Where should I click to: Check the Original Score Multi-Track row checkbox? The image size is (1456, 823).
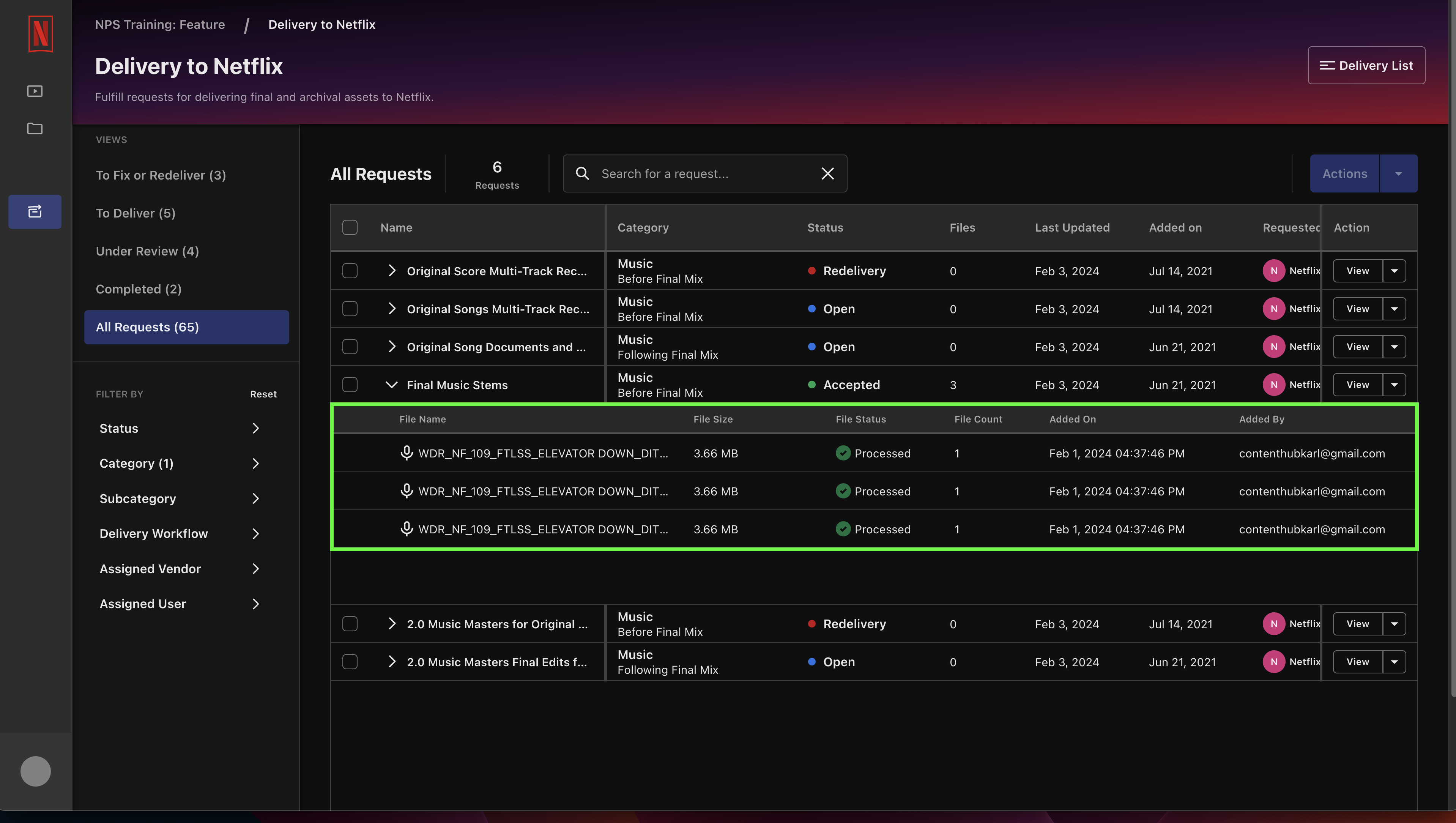(350, 271)
